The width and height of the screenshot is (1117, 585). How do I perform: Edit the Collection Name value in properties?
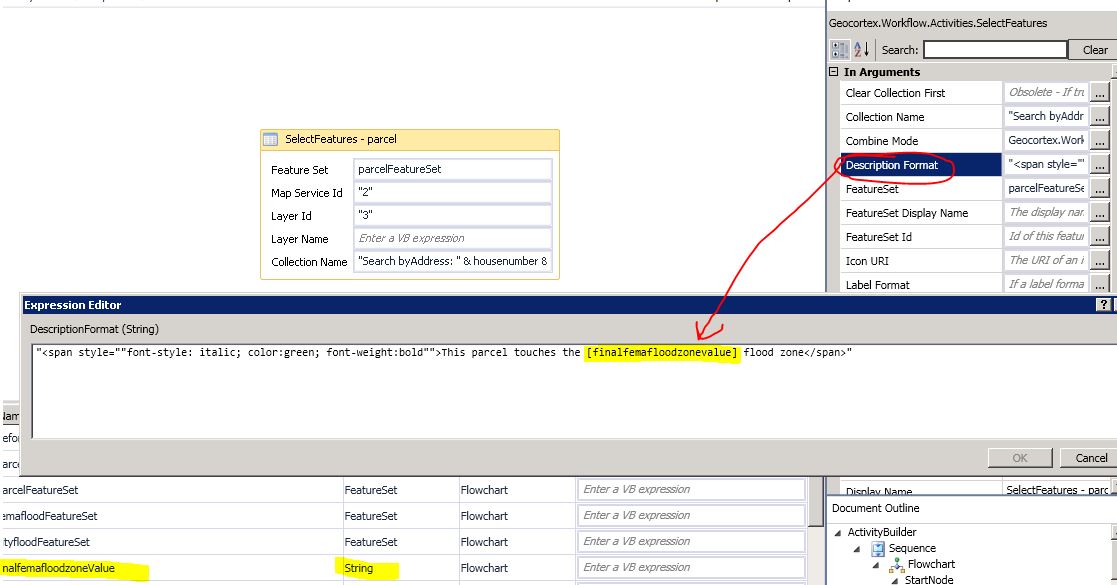1046,116
